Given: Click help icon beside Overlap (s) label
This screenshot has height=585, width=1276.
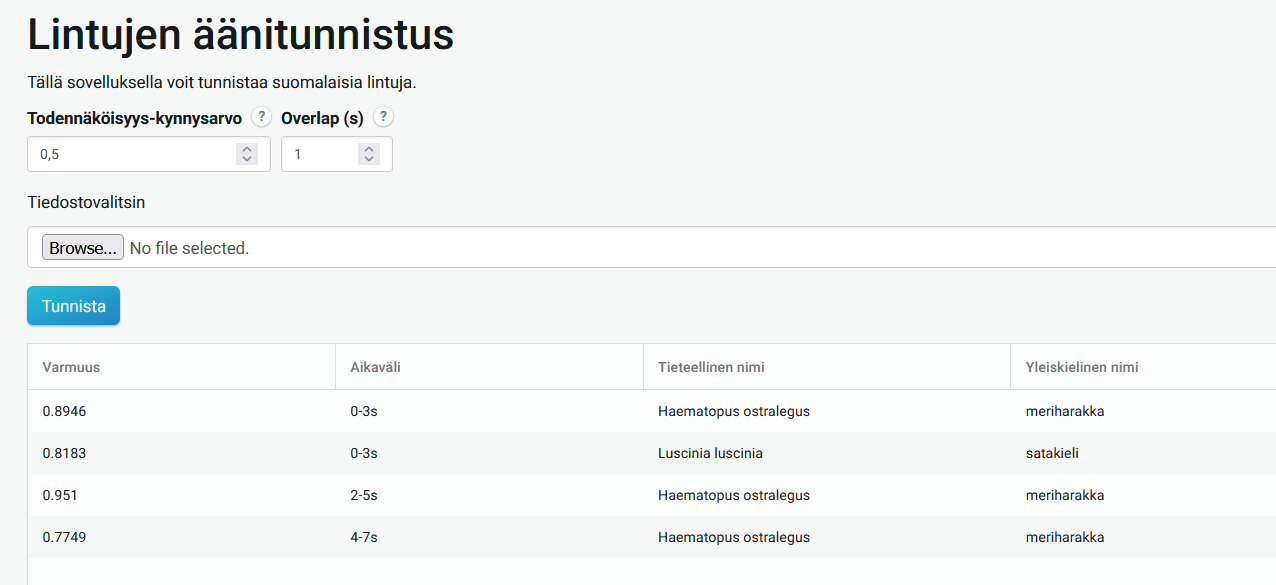Looking at the screenshot, I should (x=383, y=117).
